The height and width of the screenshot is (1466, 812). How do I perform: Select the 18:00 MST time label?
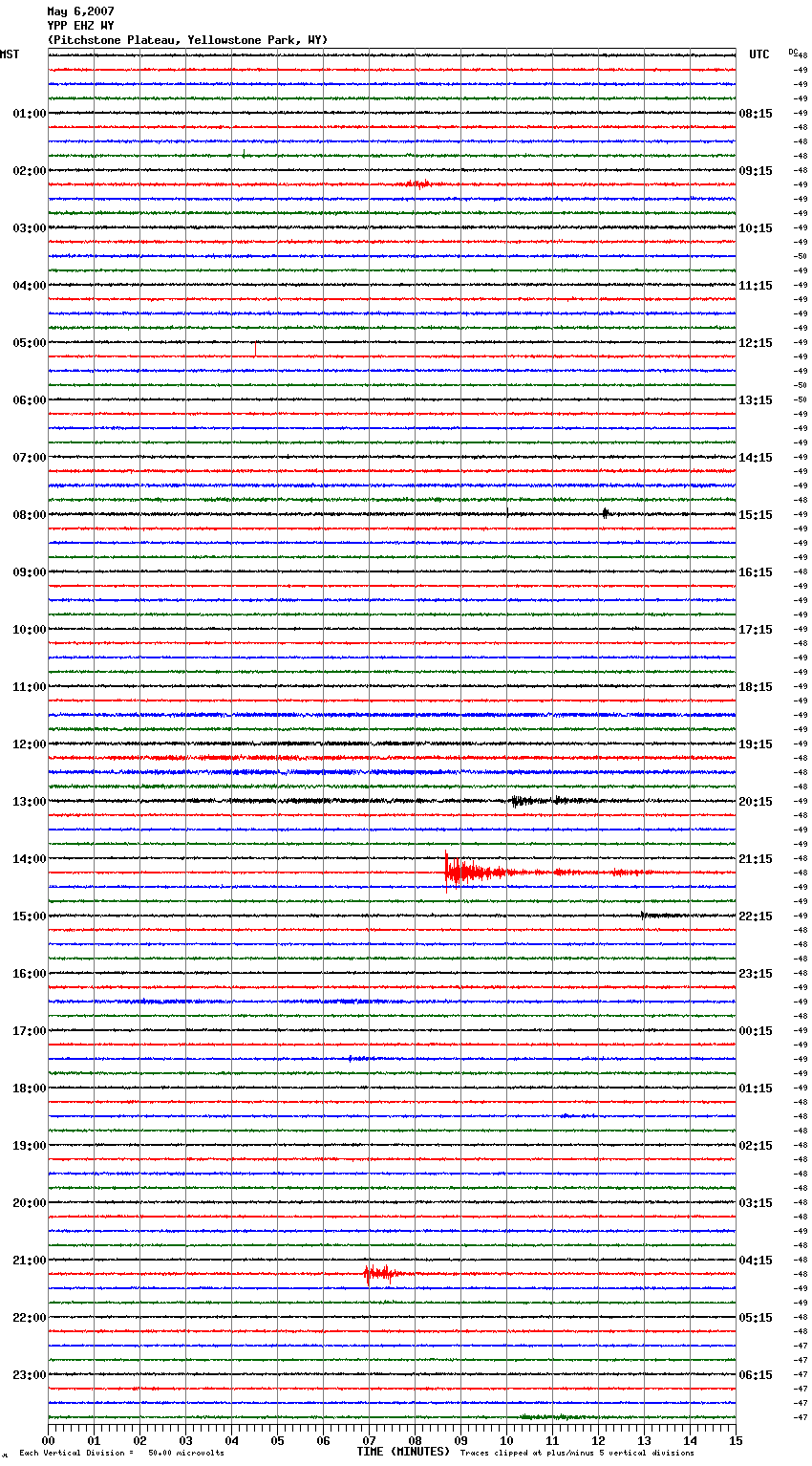tap(30, 1089)
